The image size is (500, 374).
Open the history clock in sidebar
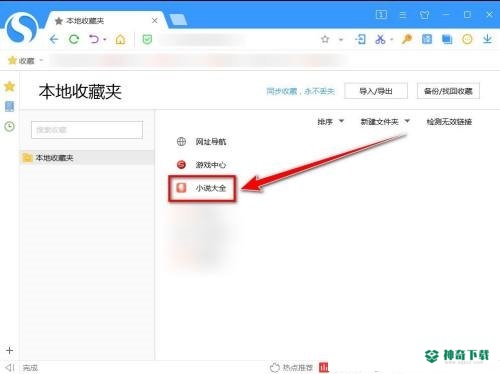coord(10,126)
